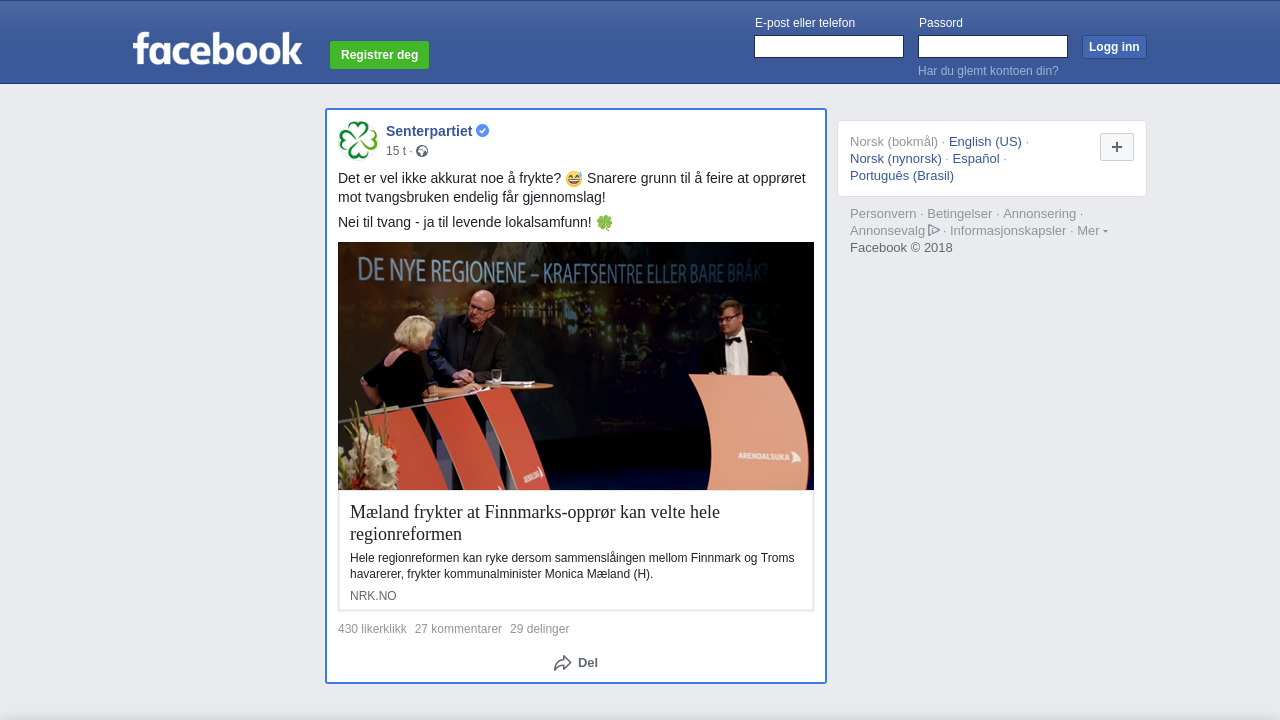1280x720 pixels.
Task: Focus the E-post eller telefon field
Action: click(829, 47)
